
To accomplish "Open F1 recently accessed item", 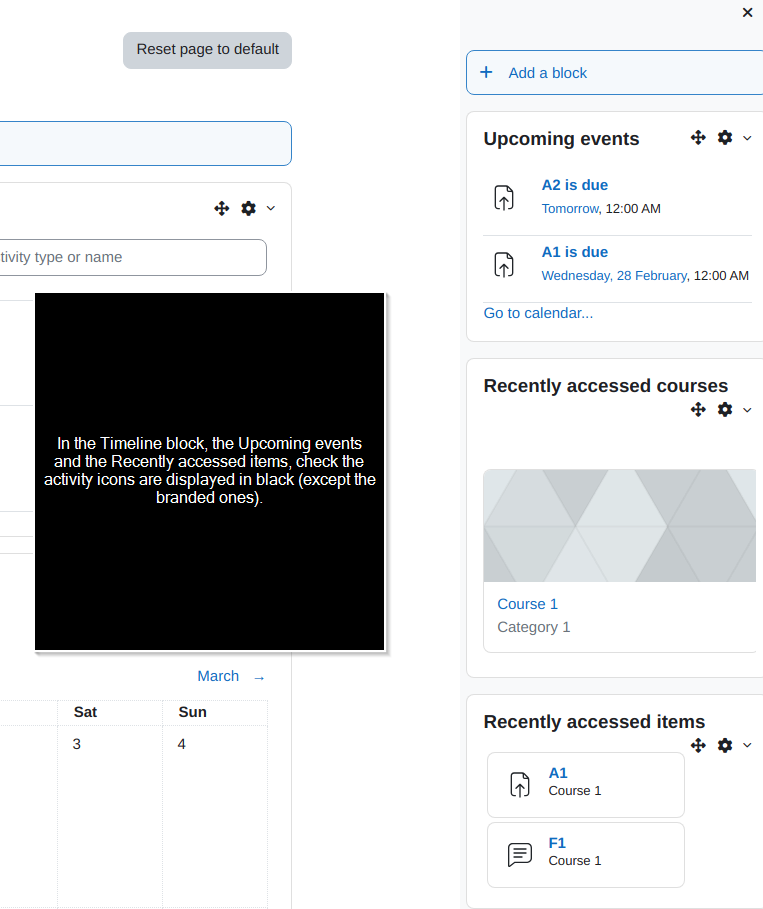I will click(557, 843).
